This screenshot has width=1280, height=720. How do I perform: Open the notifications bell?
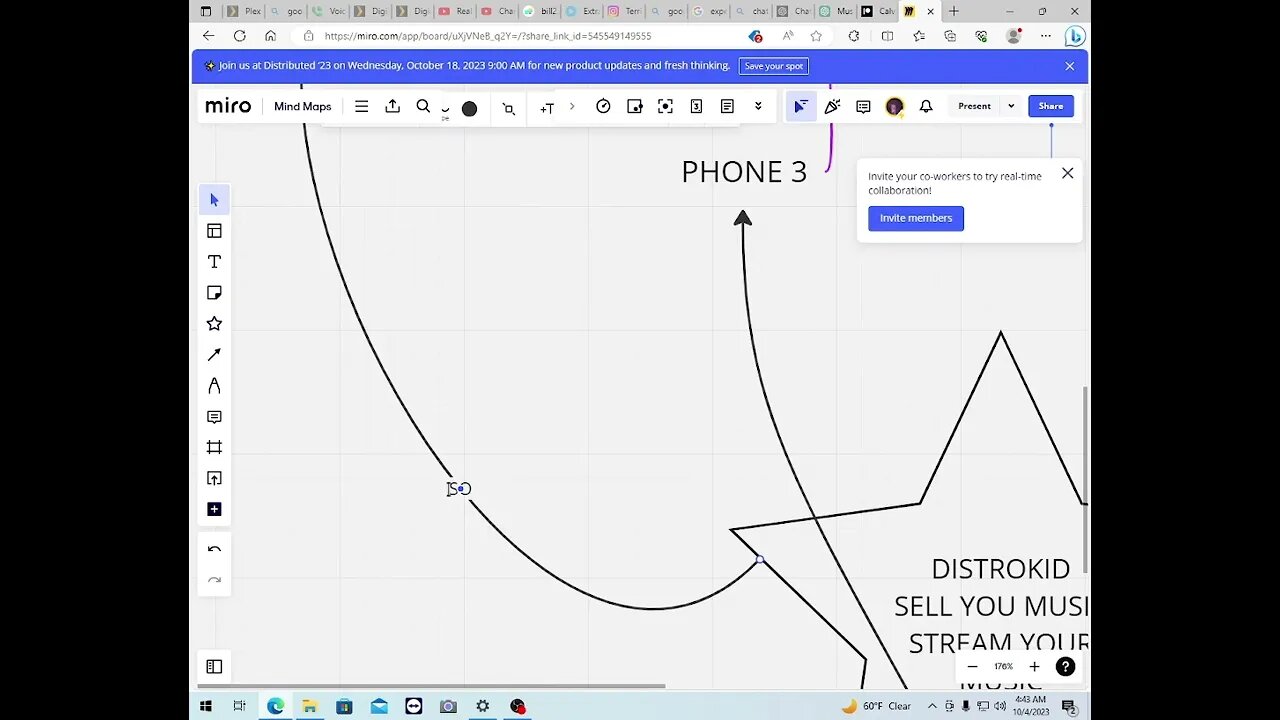click(926, 106)
